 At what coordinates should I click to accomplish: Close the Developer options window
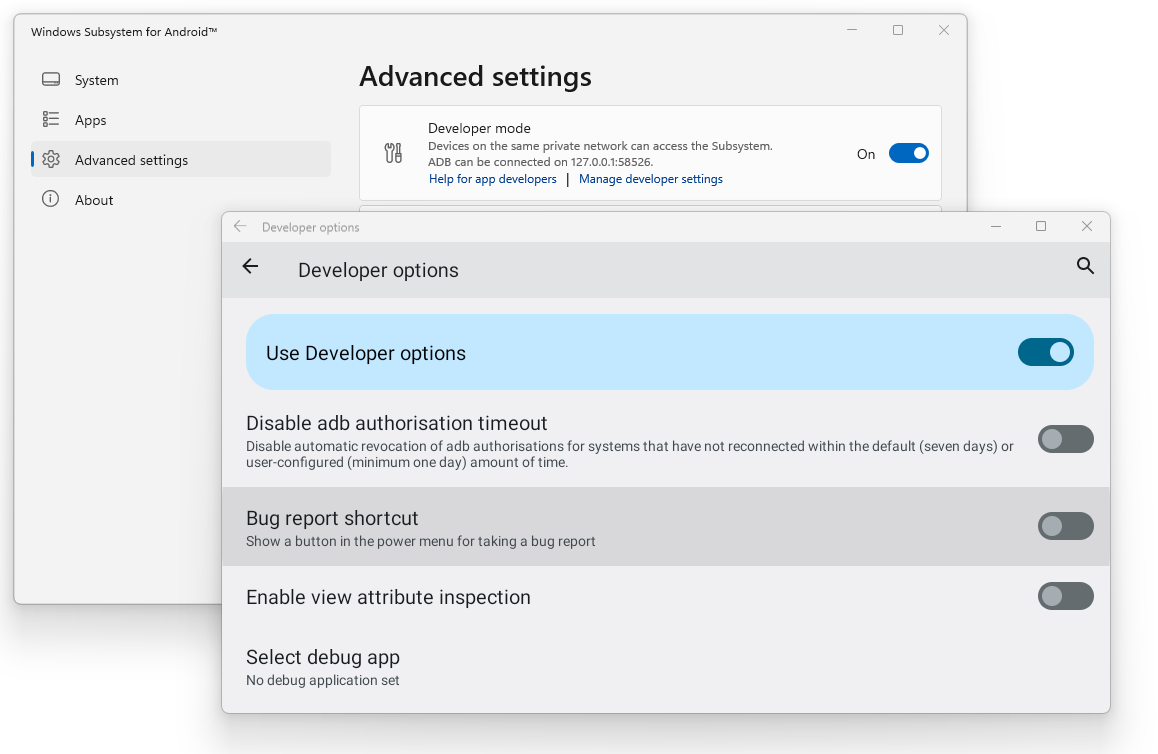(1086, 226)
